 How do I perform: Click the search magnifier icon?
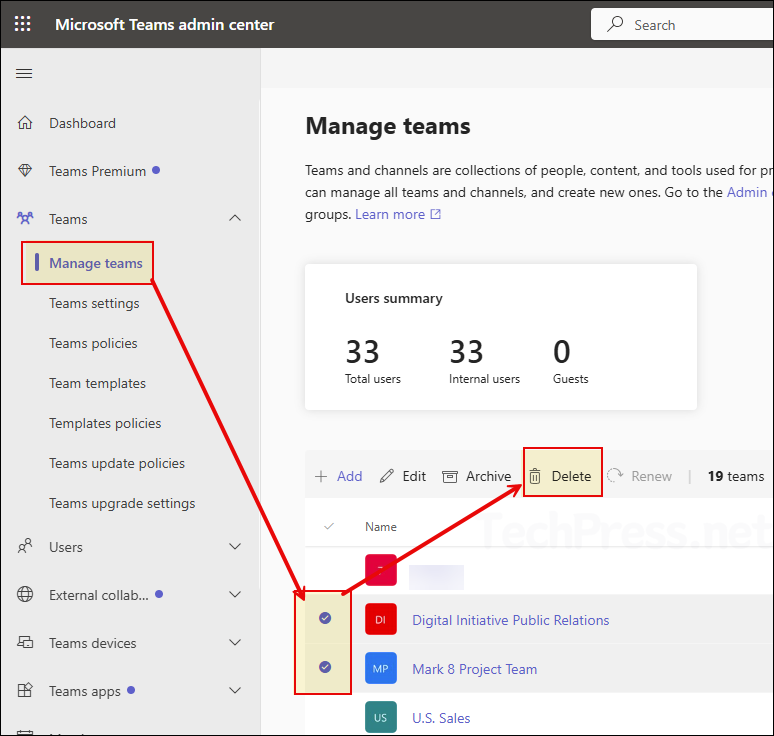click(x=615, y=24)
